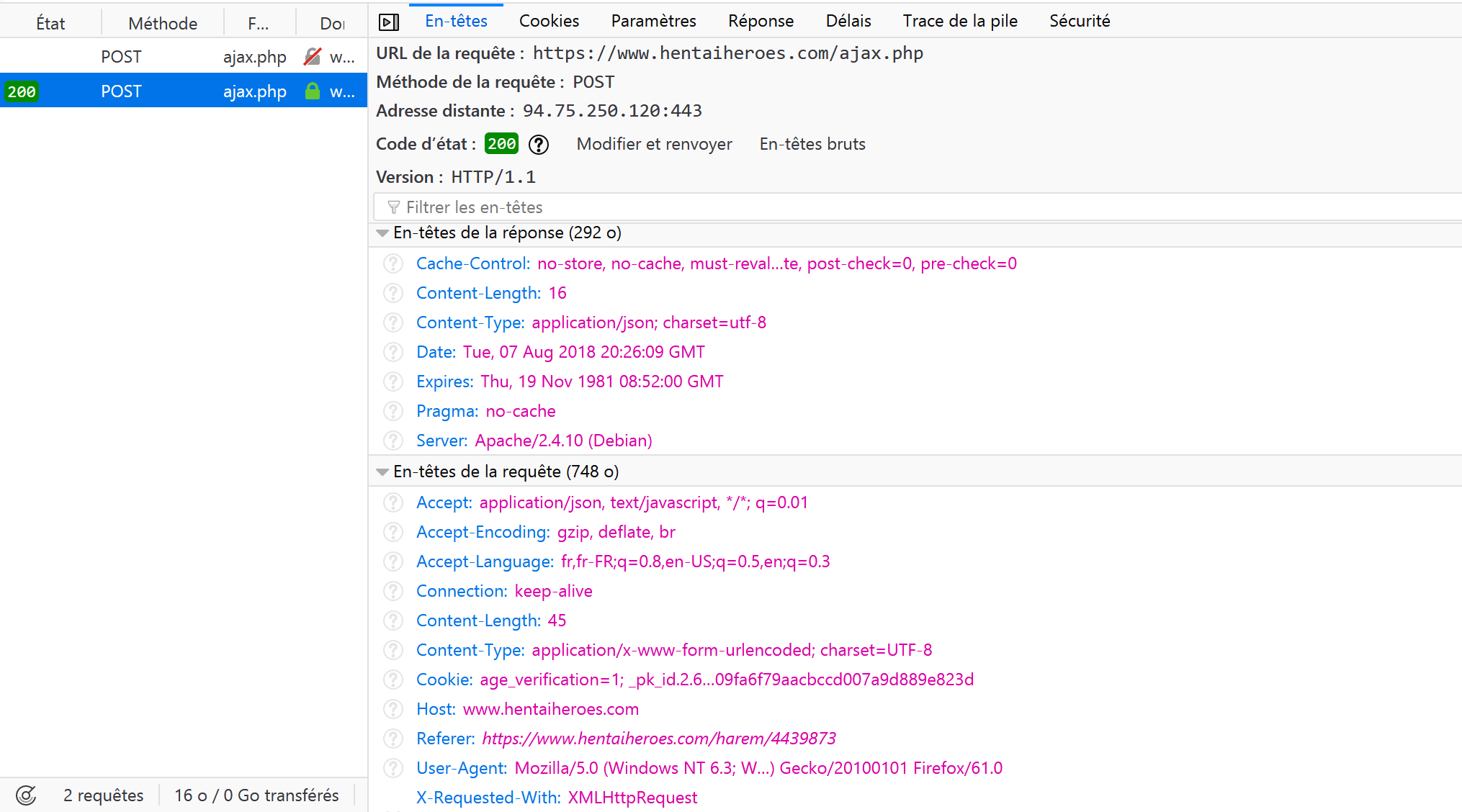This screenshot has height=812, width=1462.
Task: Click the performance analysis stopwatch icon
Action: click(x=26, y=795)
